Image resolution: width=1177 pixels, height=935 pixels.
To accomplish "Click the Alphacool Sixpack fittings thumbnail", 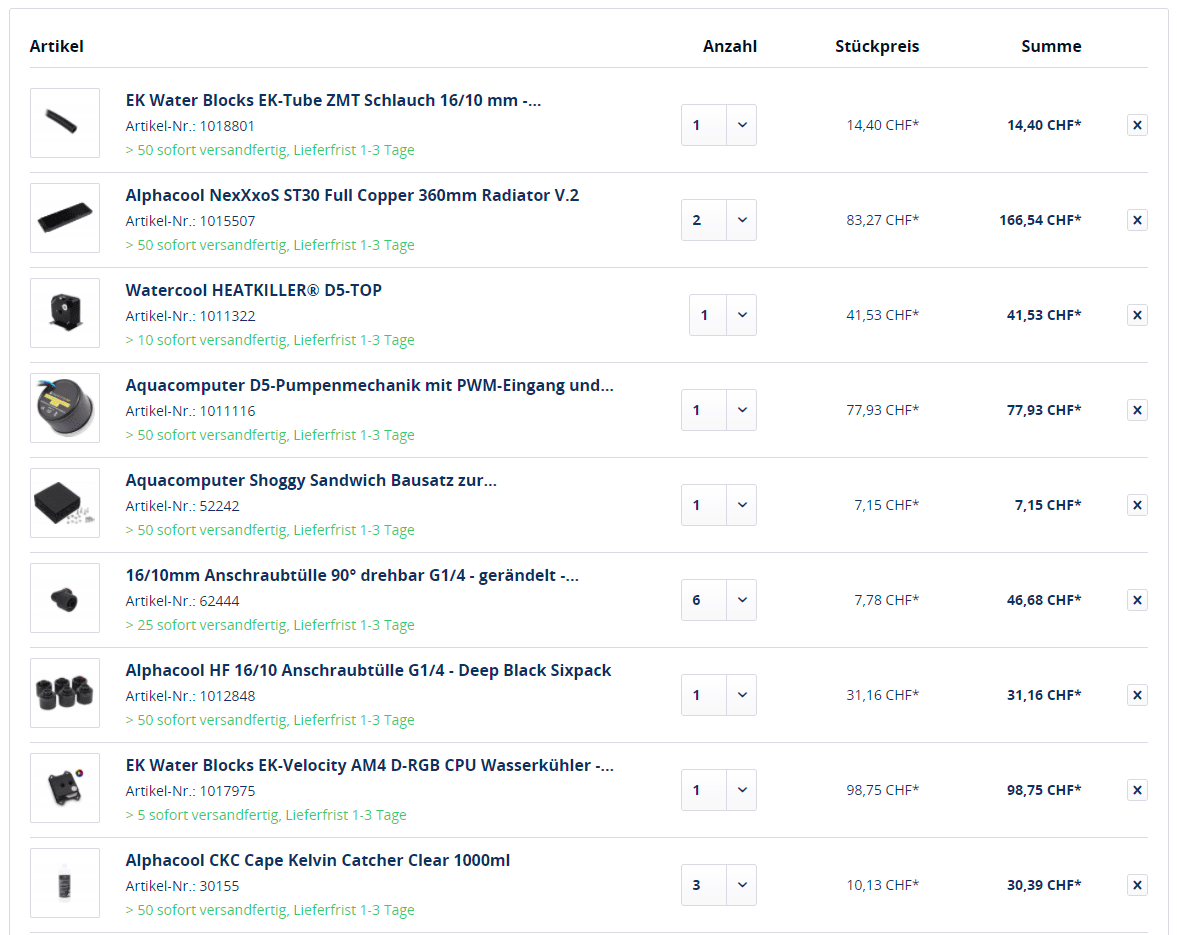I will 65,695.
